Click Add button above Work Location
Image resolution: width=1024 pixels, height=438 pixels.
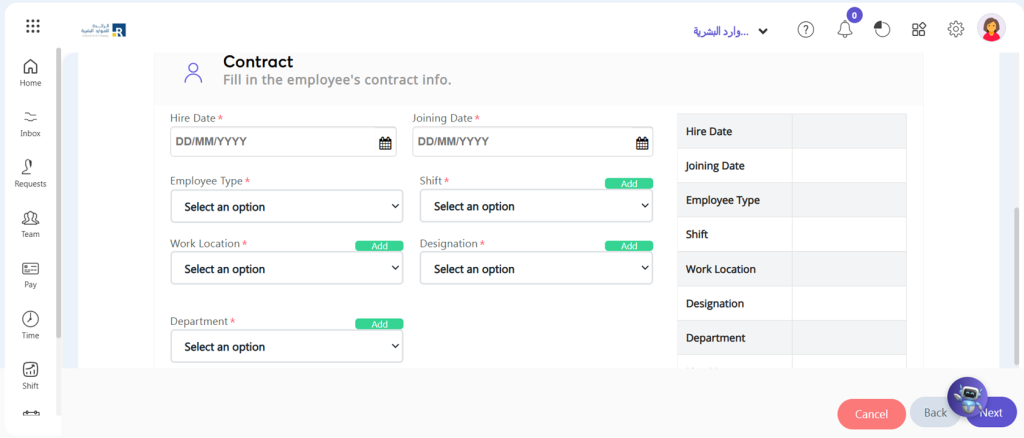point(379,246)
